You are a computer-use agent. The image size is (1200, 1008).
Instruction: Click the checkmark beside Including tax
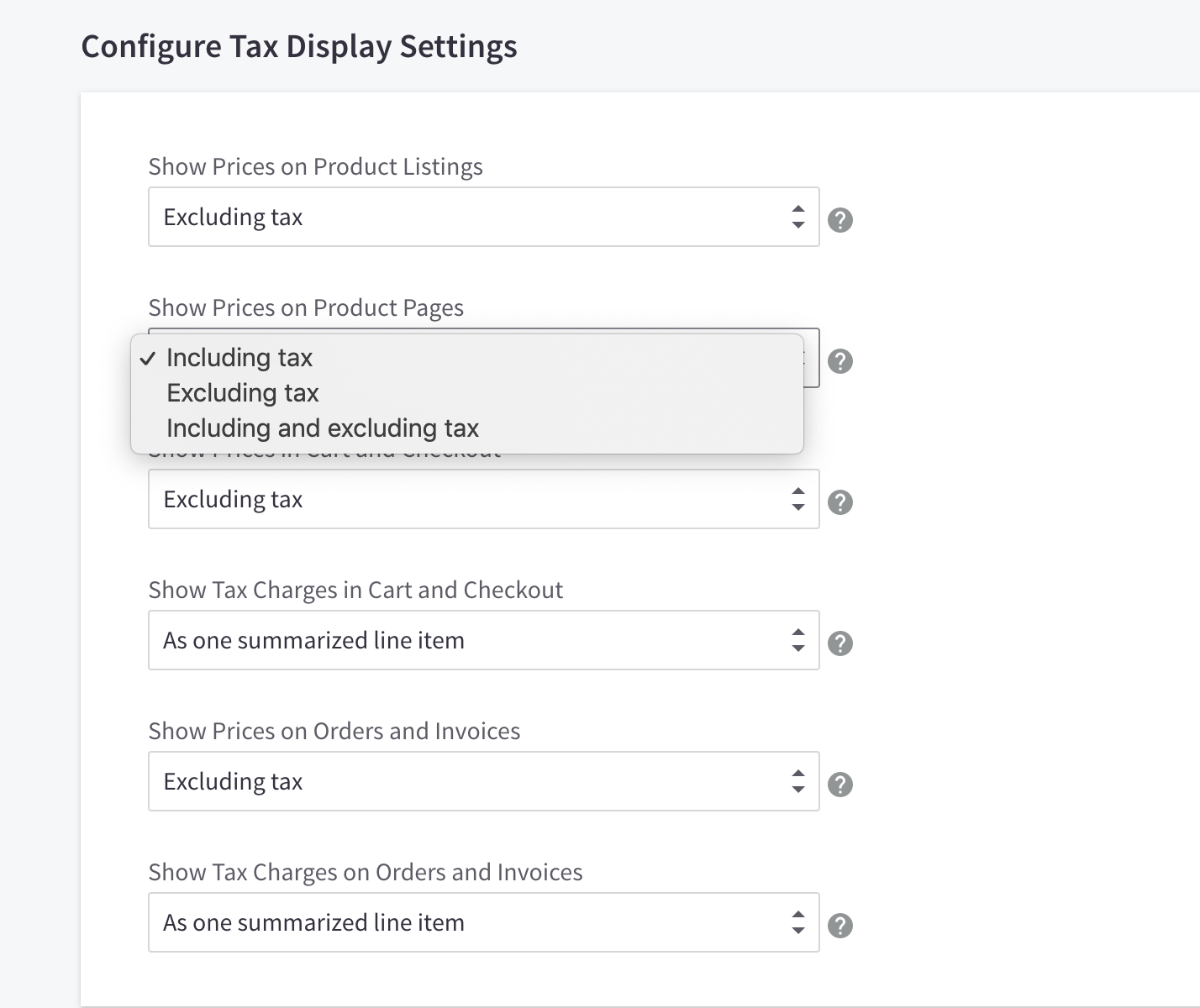point(149,359)
